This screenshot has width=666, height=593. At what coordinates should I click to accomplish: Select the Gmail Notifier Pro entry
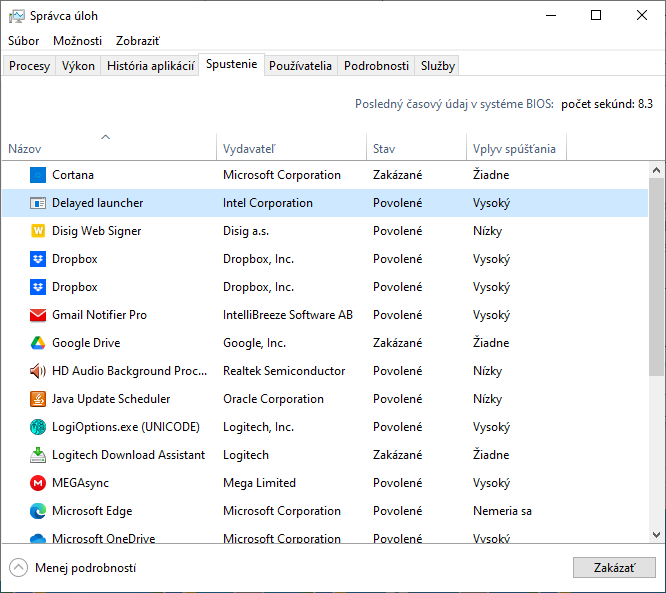[99, 315]
